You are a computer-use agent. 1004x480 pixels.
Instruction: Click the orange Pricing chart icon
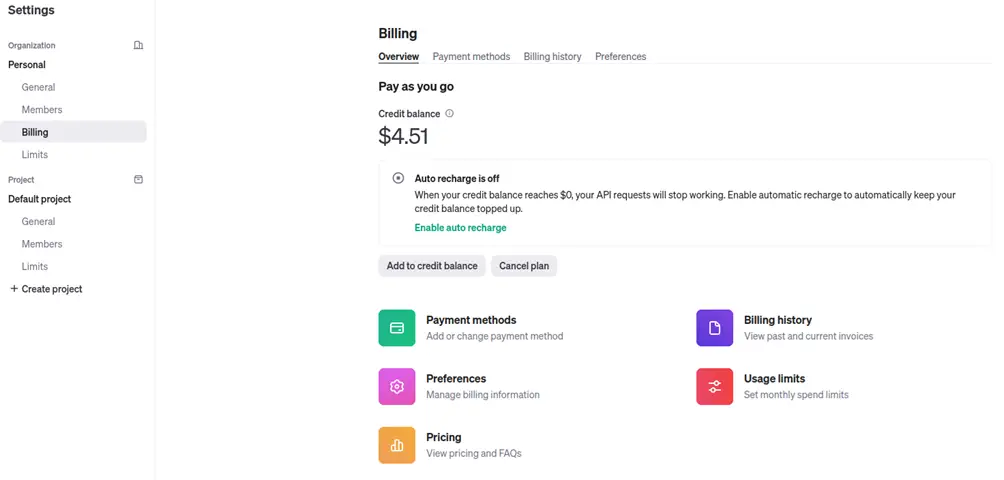(x=396, y=445)
